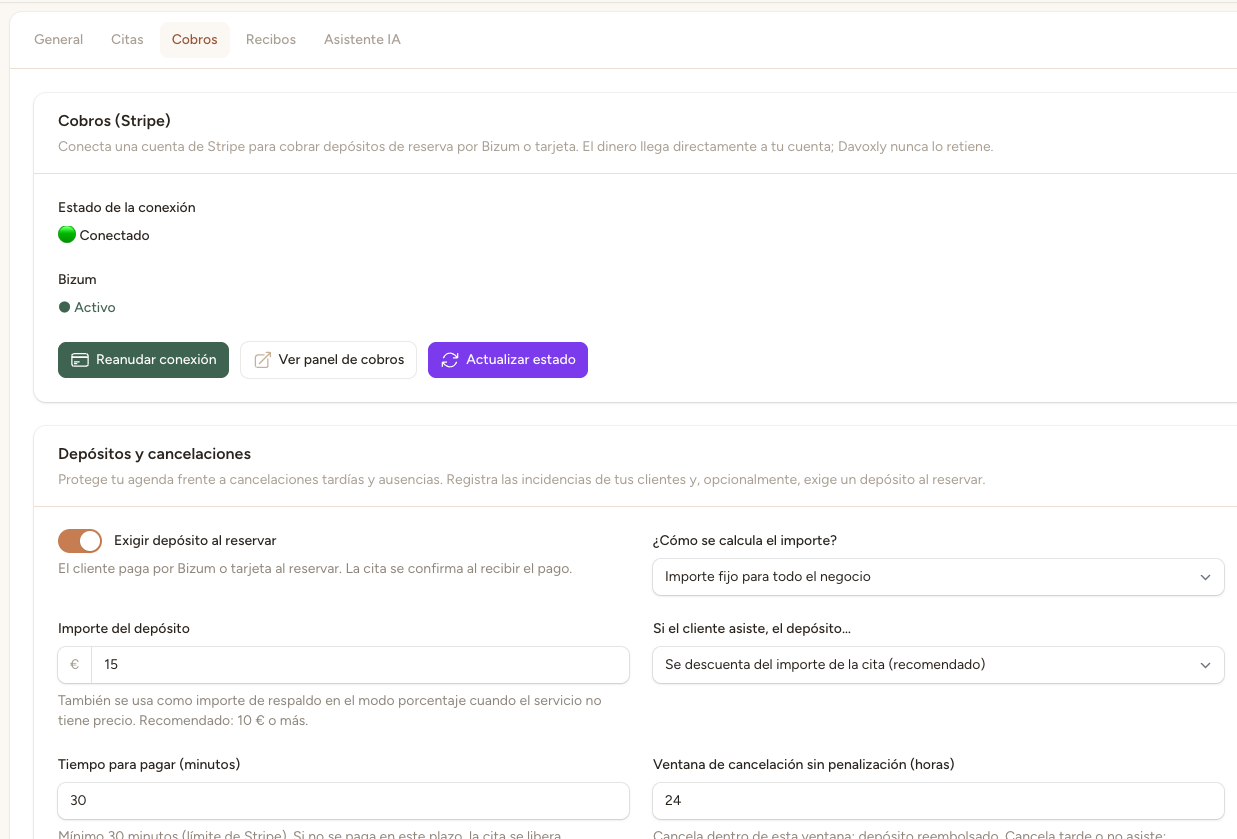Click the Bizum label text
The image size is (1237, 839).
77,280
